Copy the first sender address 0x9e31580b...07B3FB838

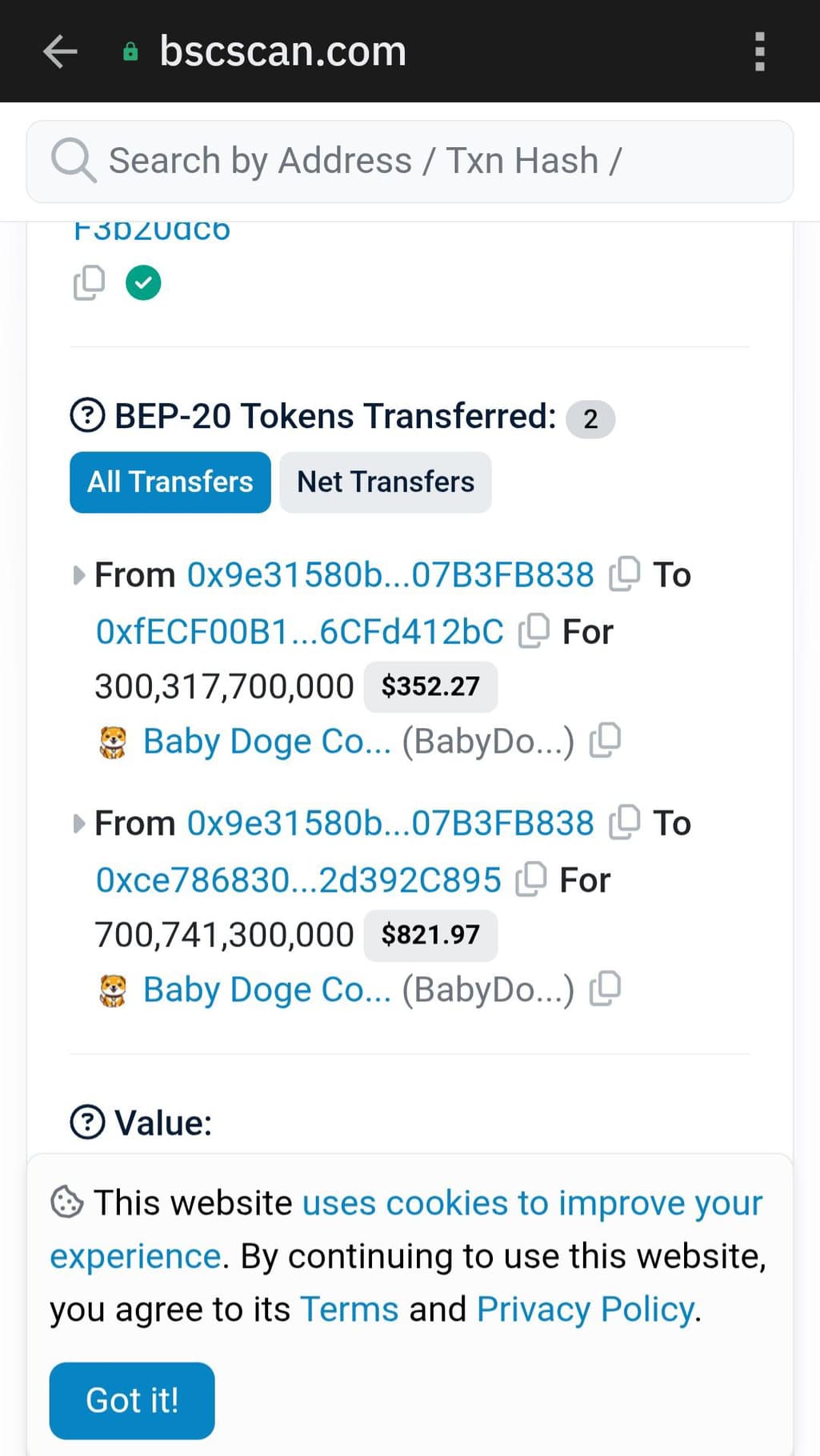[x=625, y=574]
